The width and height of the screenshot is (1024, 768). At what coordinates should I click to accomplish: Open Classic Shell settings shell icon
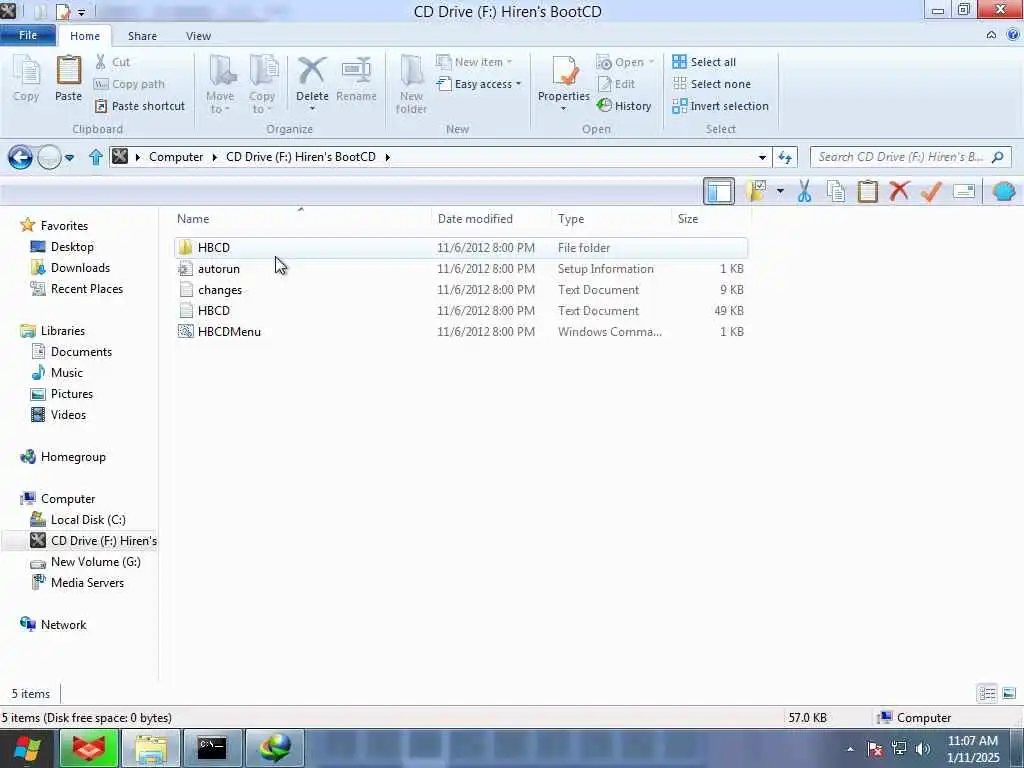pyautogui.click(x=1004, y=191)
